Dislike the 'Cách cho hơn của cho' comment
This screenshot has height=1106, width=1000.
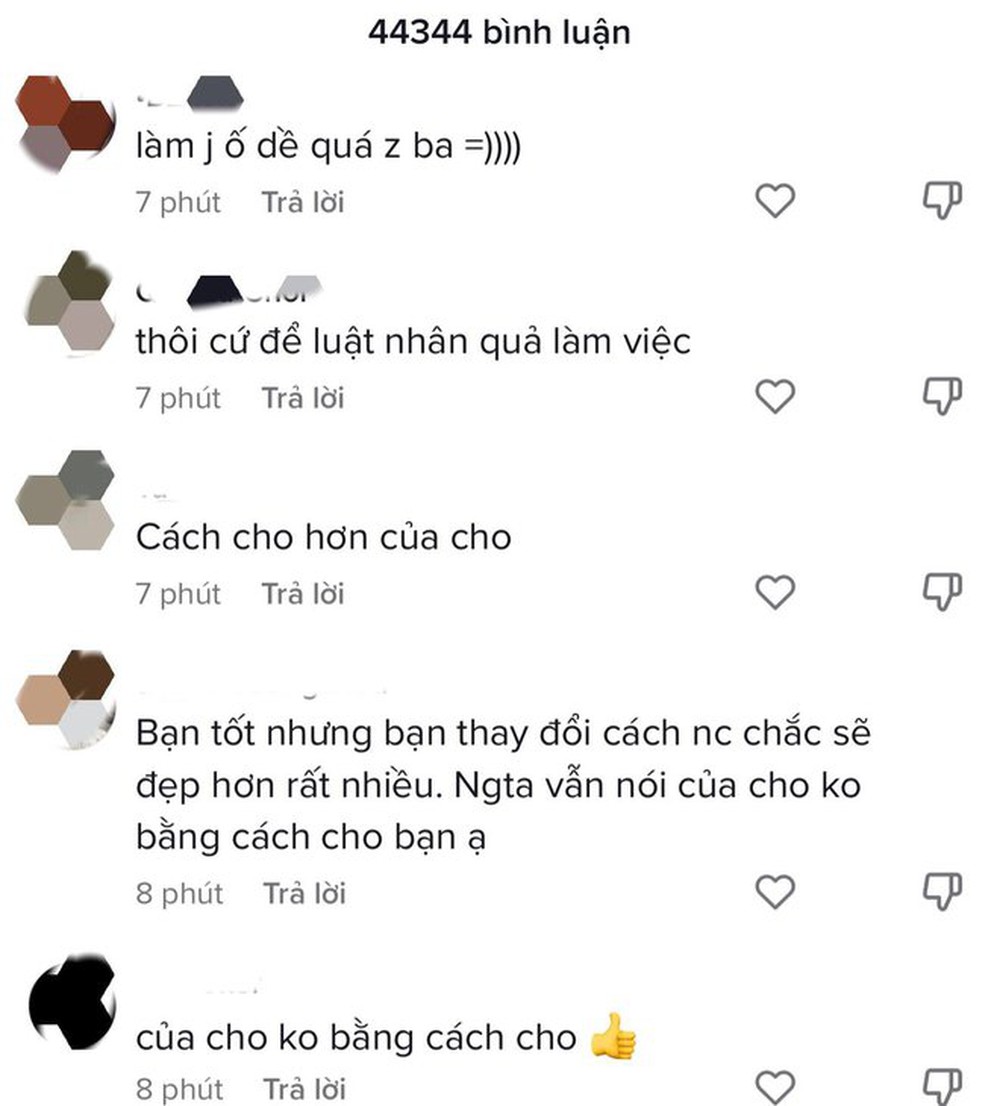point(942,591)
